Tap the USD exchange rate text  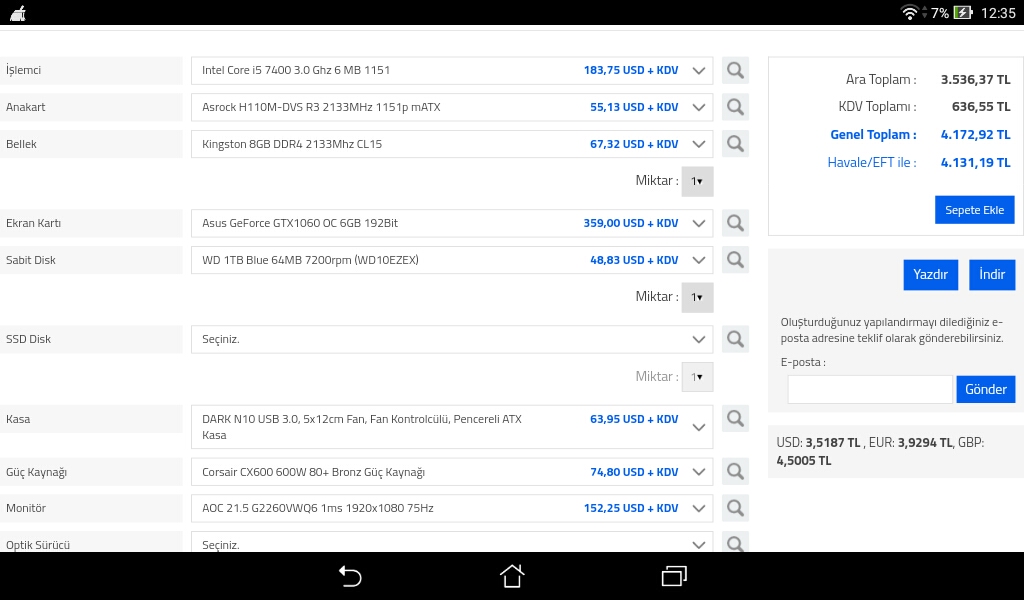[x=819, y=443]
